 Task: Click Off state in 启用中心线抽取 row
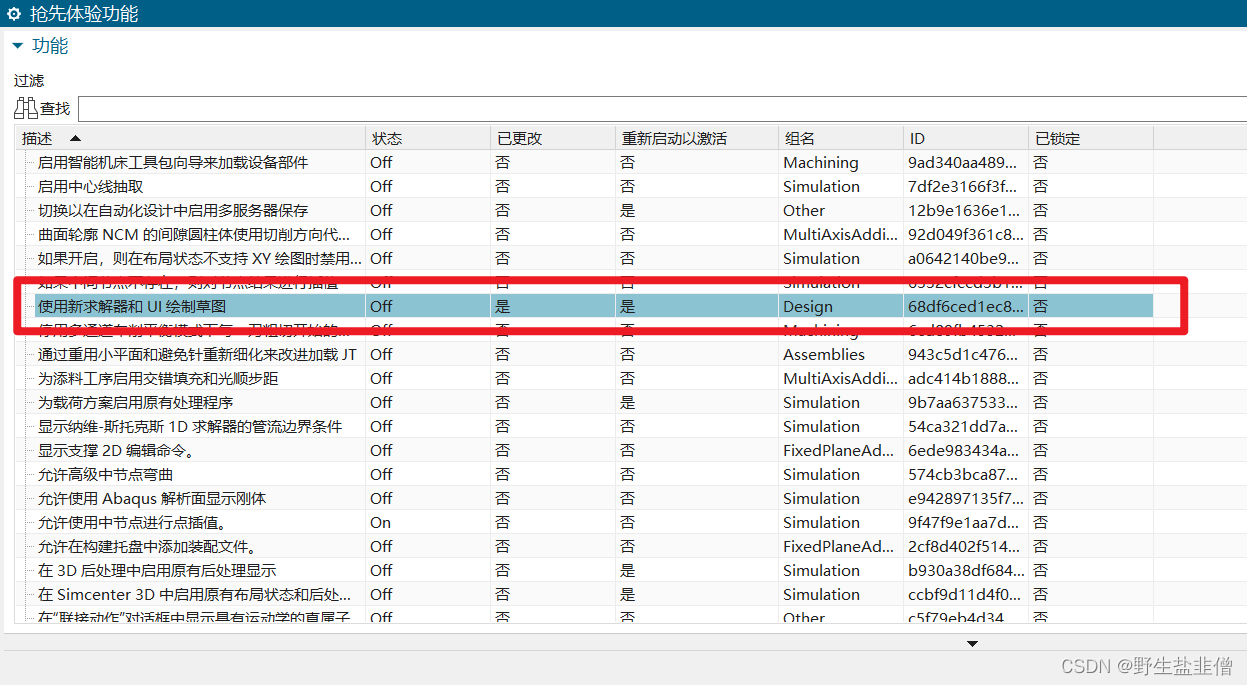pos(381,186)
